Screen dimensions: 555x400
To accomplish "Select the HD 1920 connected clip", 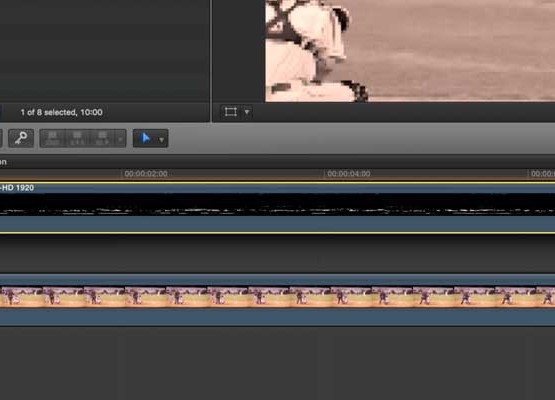I will (x=278, y=208).
